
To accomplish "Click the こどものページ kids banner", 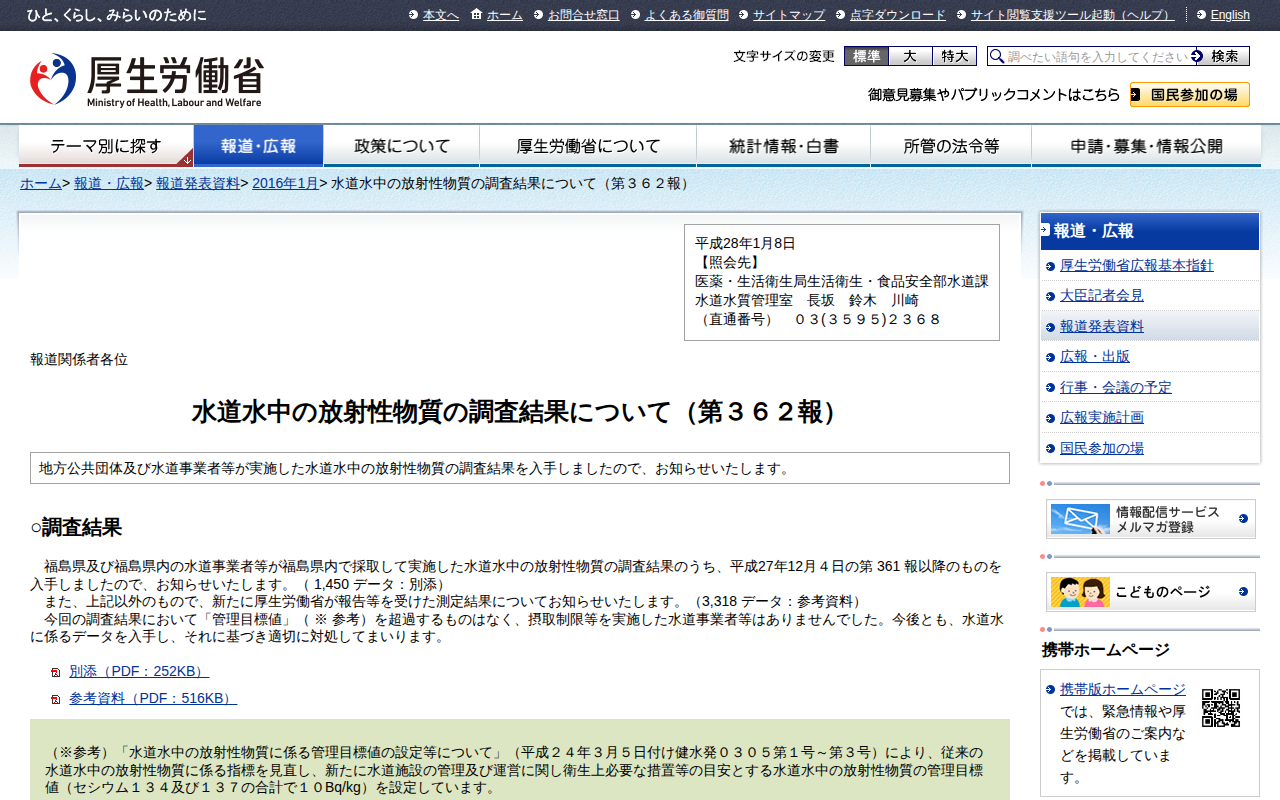I will 1150,592.
